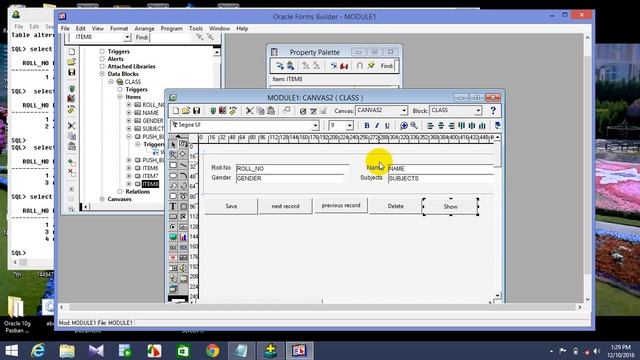The height and width of the screenshot is (360, 640).
Task: Select the ROLL_NO field on the canvas
Action: click(292, 169)
